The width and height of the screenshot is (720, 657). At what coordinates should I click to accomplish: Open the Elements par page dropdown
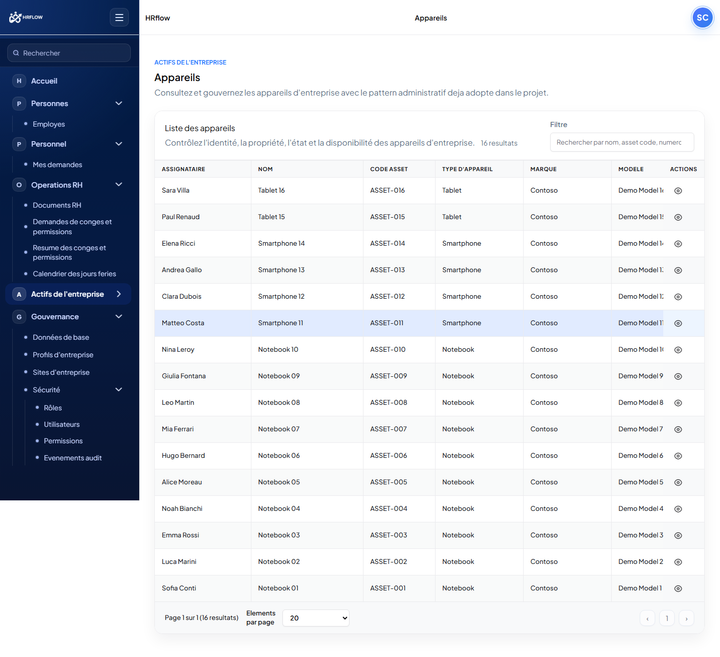pyautogui.click(x=316, y=618)
